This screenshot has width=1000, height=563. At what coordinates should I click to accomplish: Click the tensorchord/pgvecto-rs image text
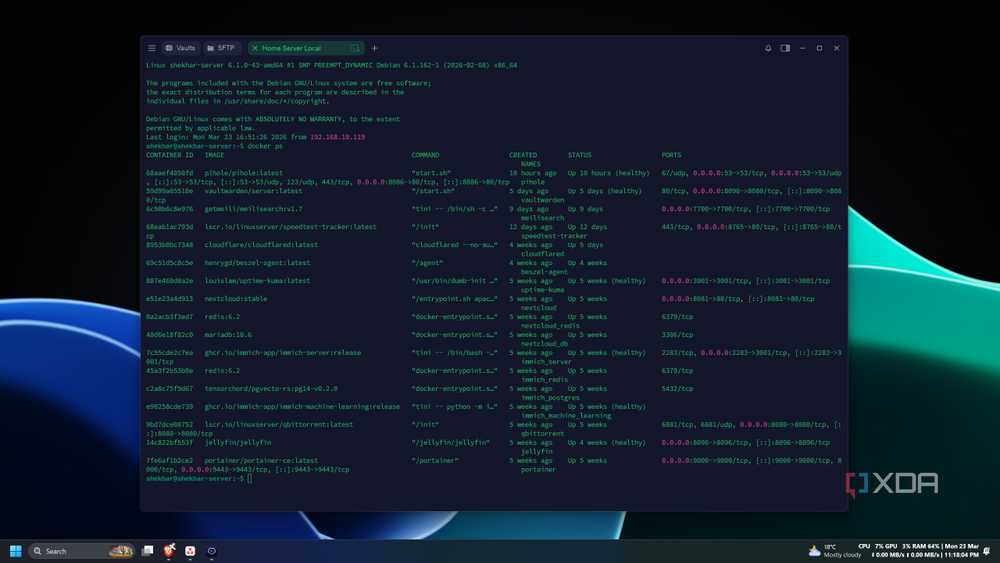click(x=271, y=388)
